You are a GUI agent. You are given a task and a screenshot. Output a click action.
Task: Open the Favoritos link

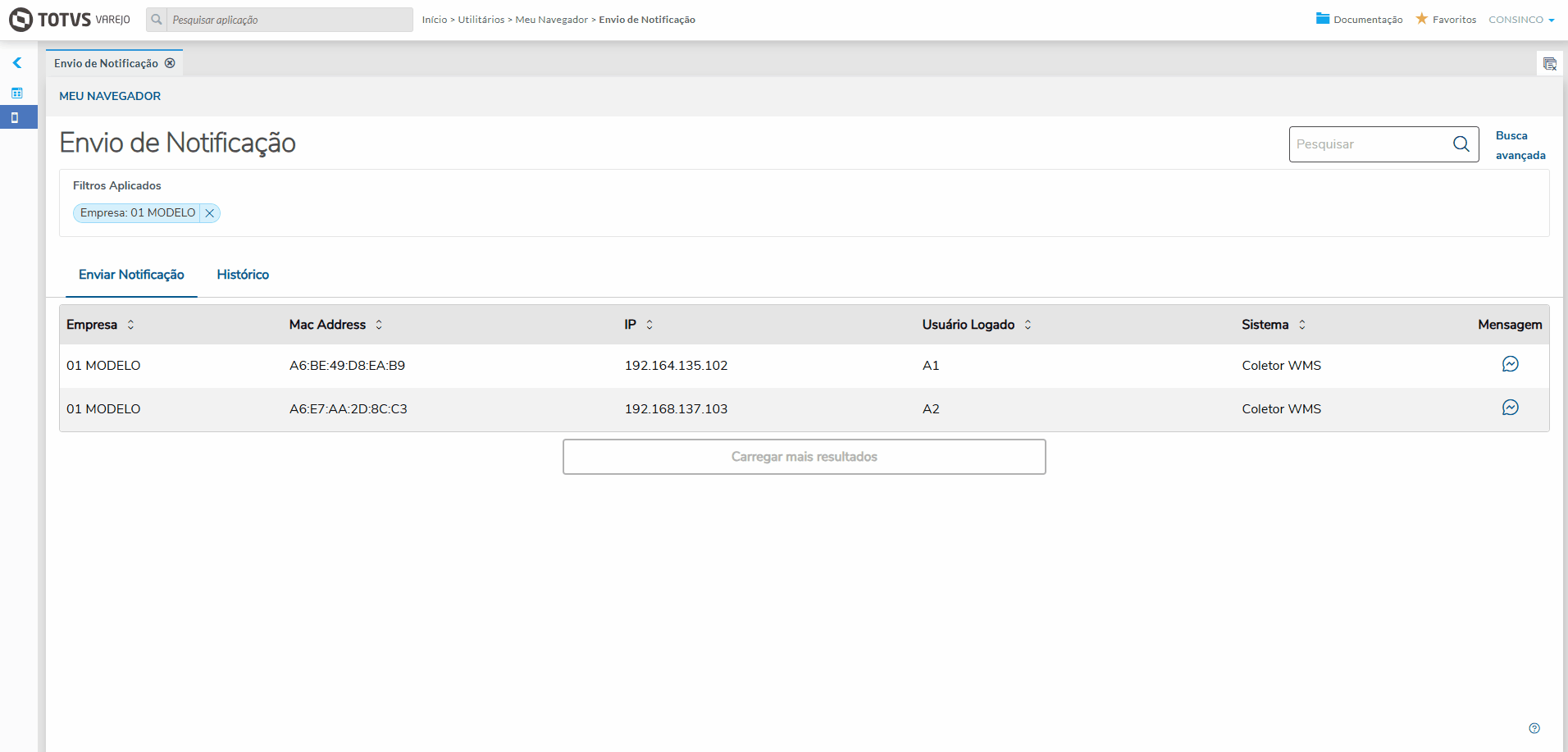click(x=1454, y=20)
